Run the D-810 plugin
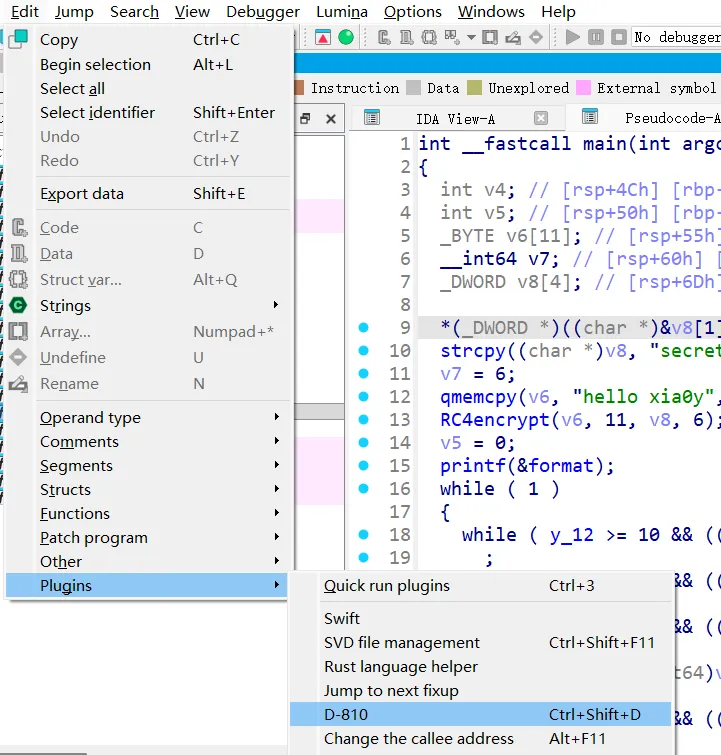 click(481, 715)
